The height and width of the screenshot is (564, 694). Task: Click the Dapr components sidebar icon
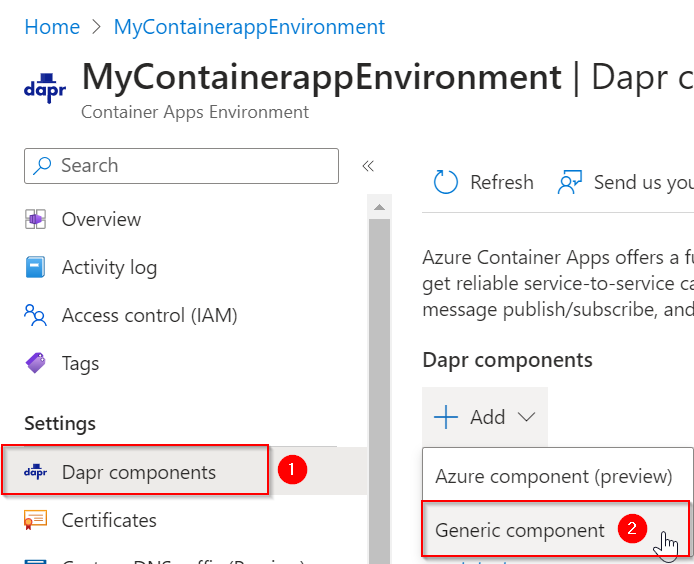[35, 472]
